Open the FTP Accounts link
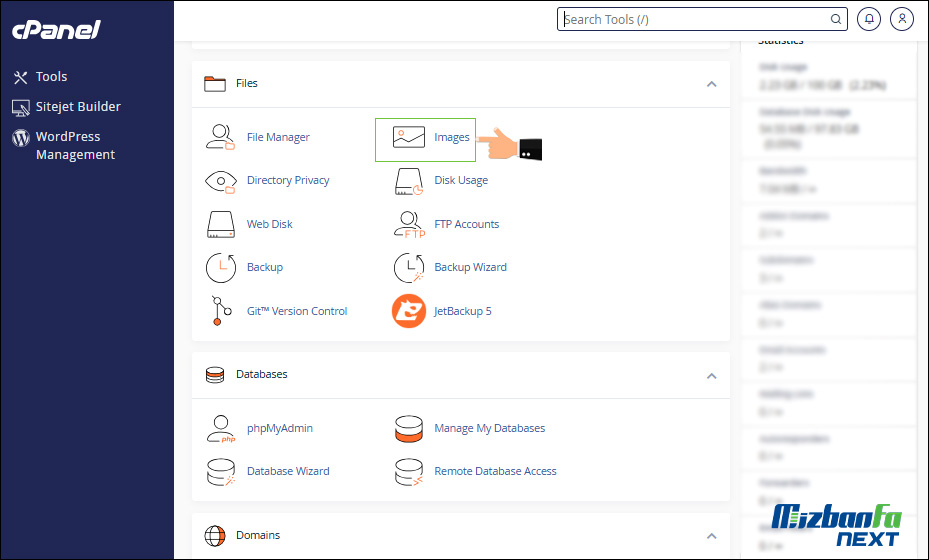This screenshot has width=929, height=560. click(x=466, y=224)
